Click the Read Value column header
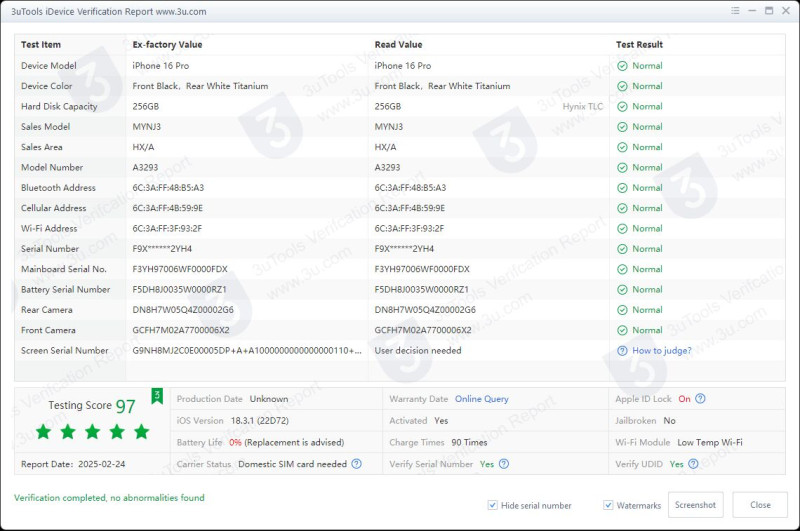This screenshot has width=800, height=531. (x=398, y=44)
